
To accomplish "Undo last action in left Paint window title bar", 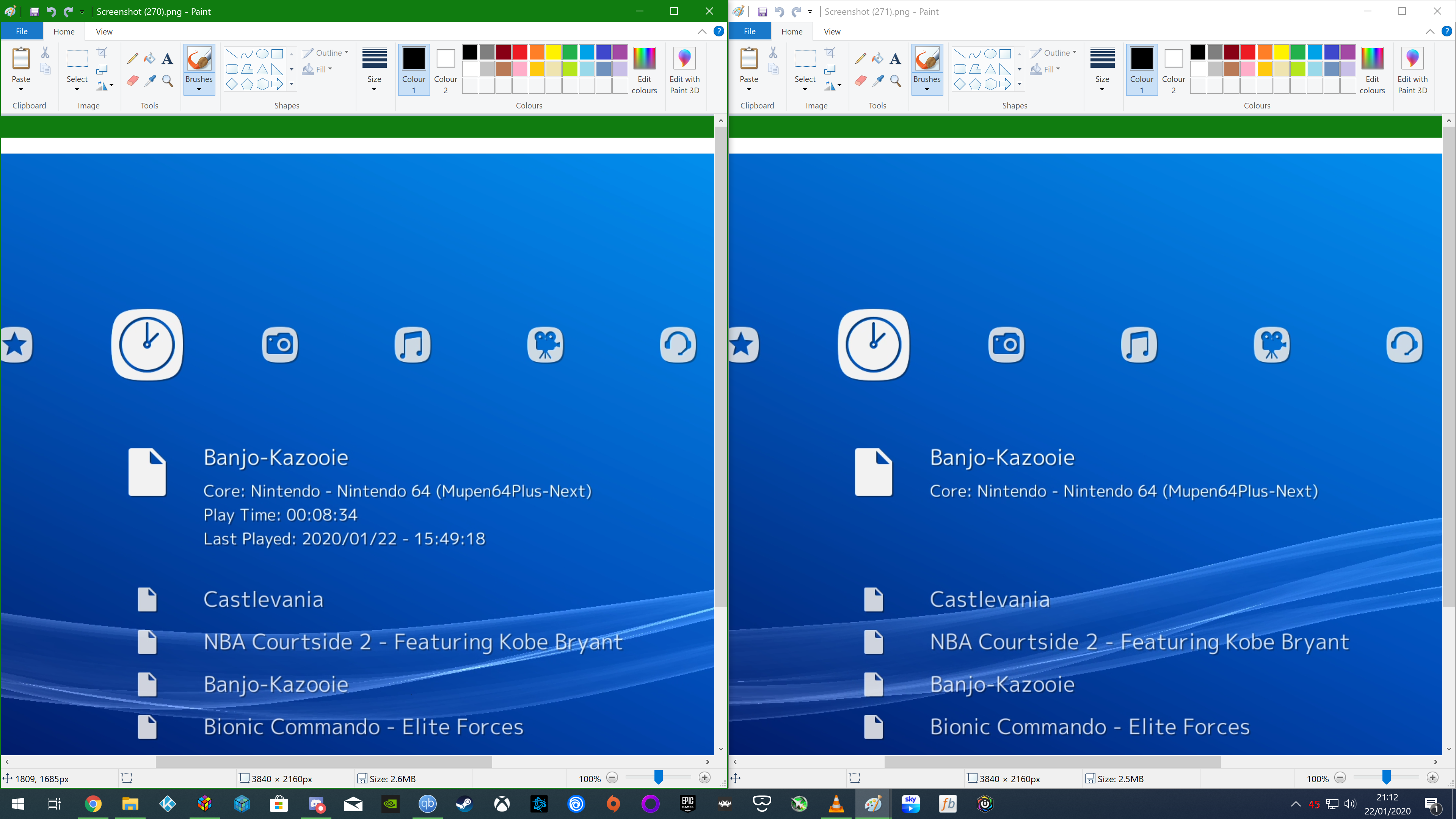I will point(52,12).
